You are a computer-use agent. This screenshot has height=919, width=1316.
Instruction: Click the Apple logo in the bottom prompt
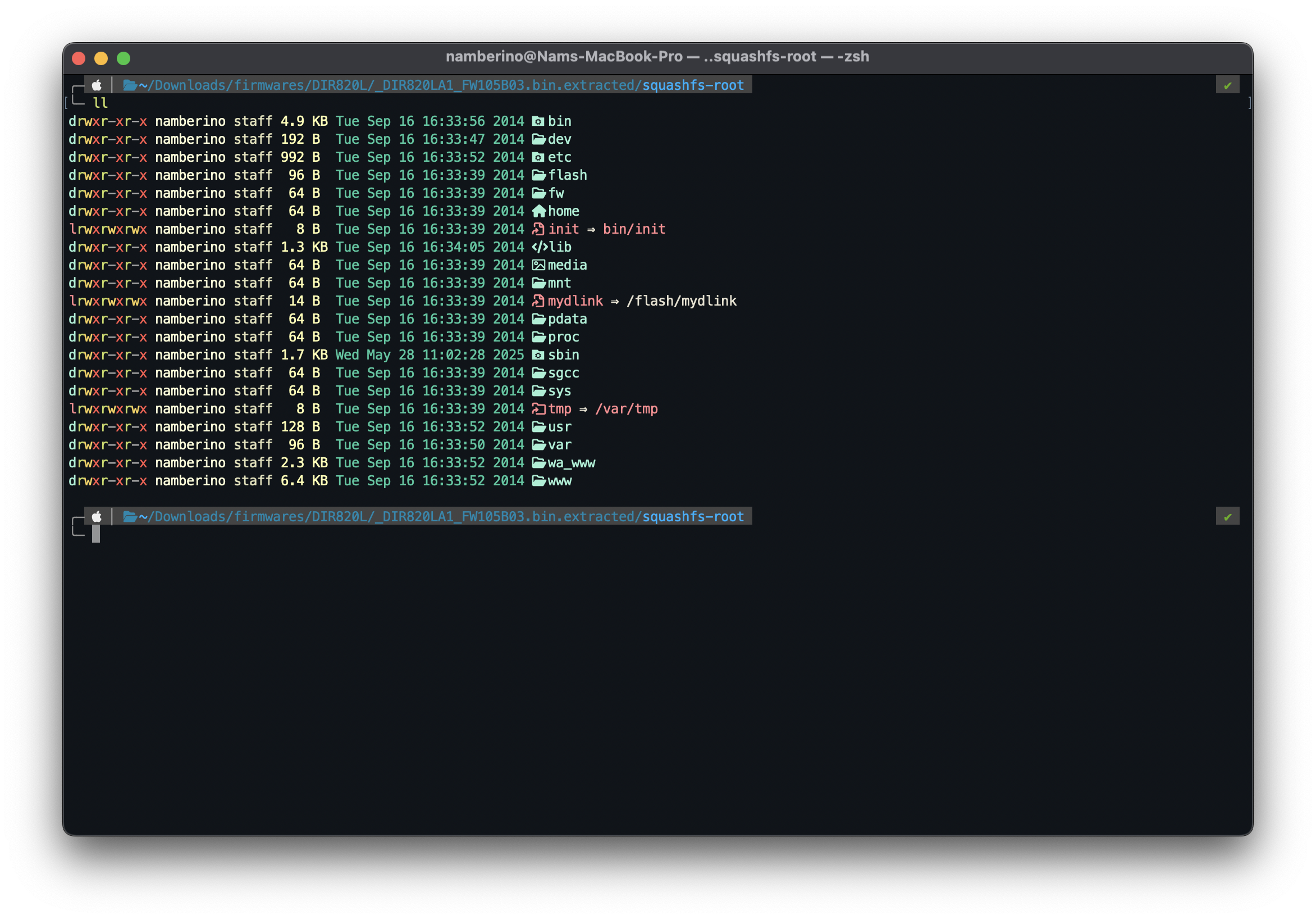97,516
